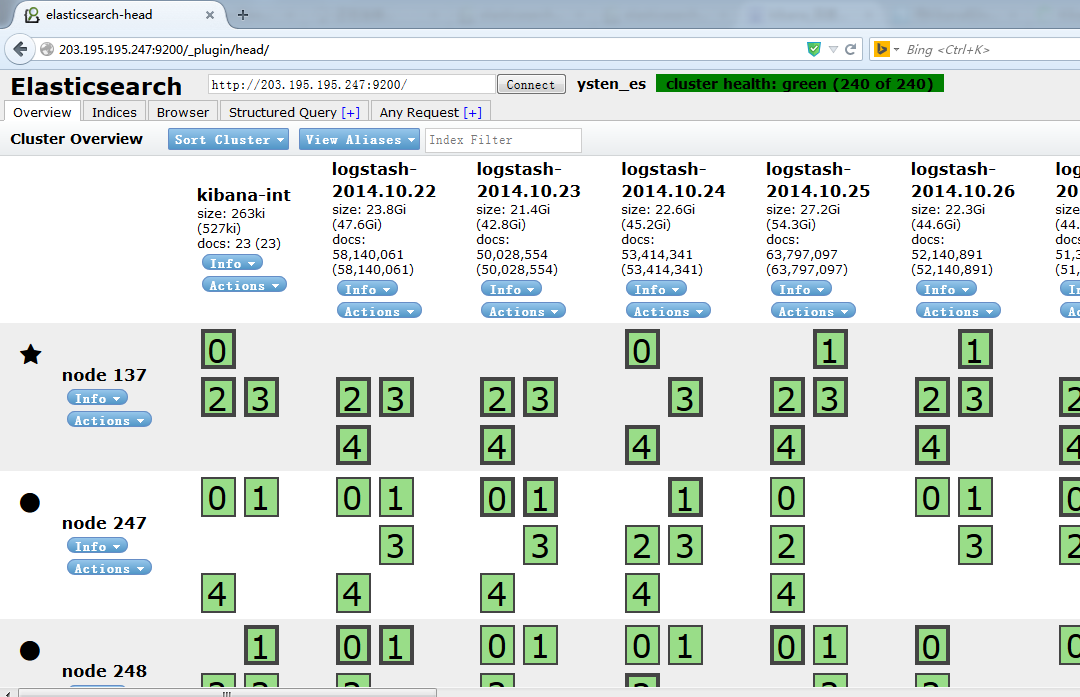Switch to the Overview tab
1080x697 pixels.
tap(42, 112)
